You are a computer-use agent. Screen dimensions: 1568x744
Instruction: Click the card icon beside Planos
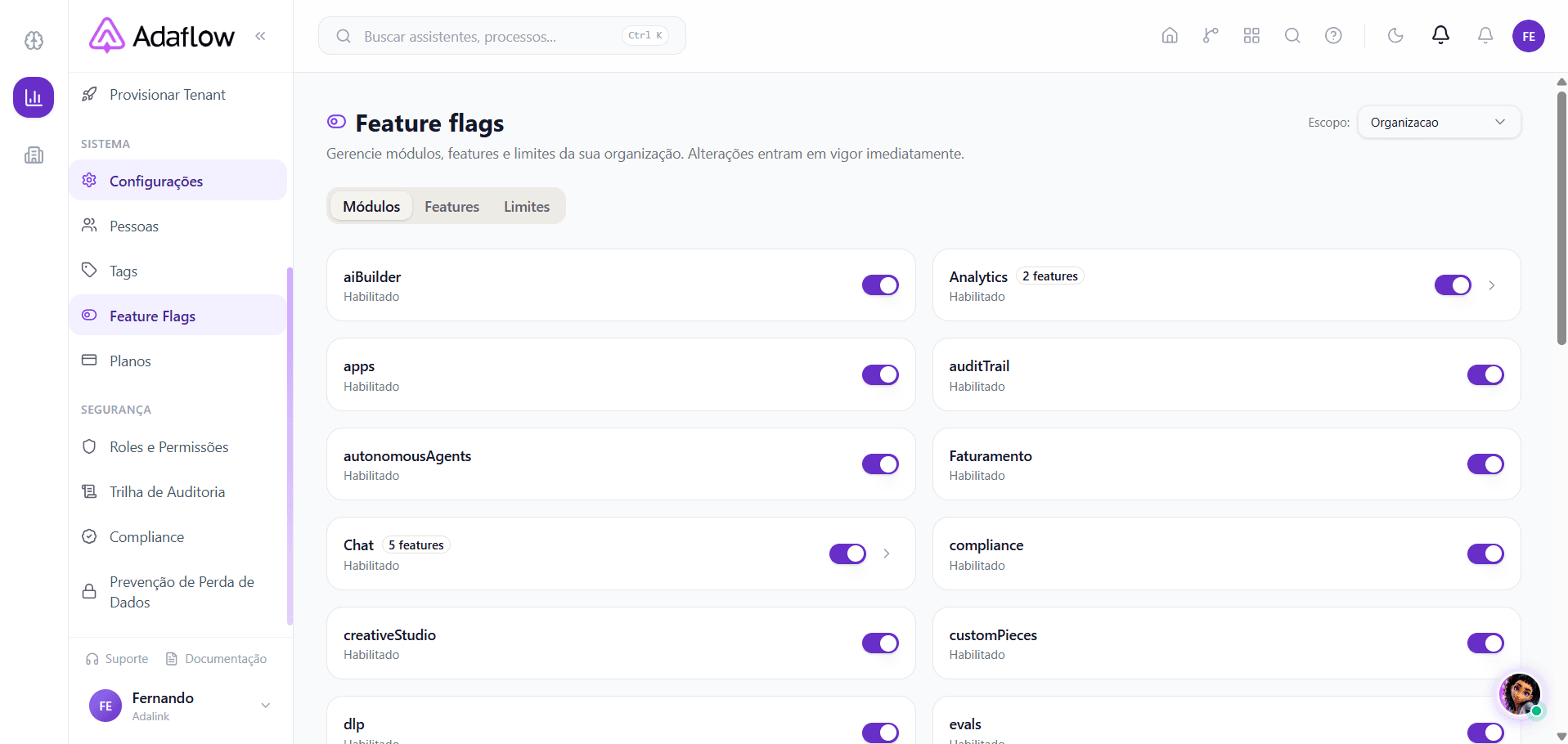(89, 360)
